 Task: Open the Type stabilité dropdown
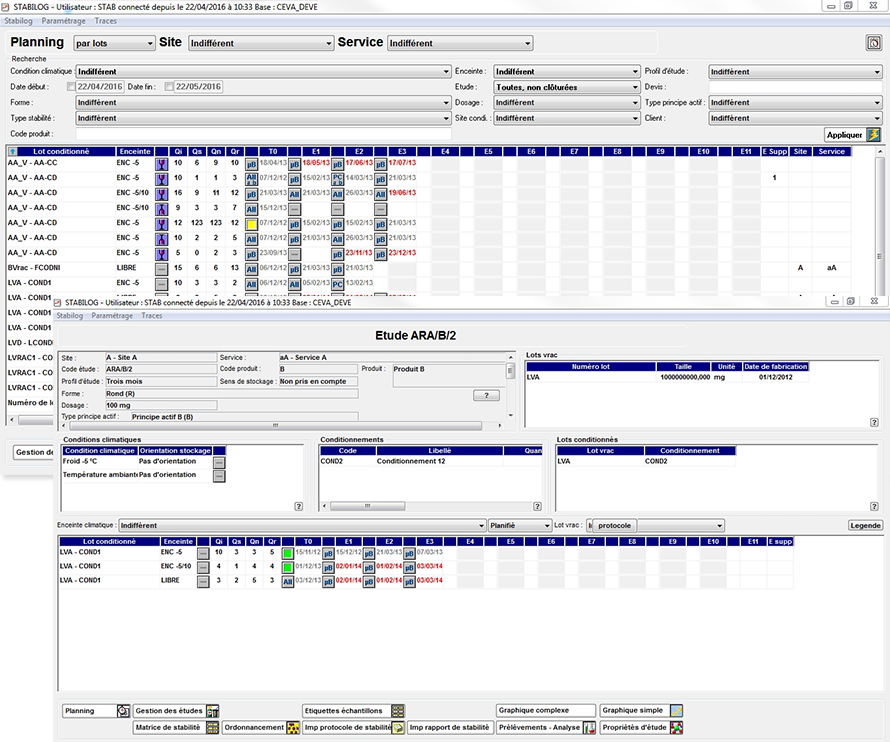(x=263, y=118)
